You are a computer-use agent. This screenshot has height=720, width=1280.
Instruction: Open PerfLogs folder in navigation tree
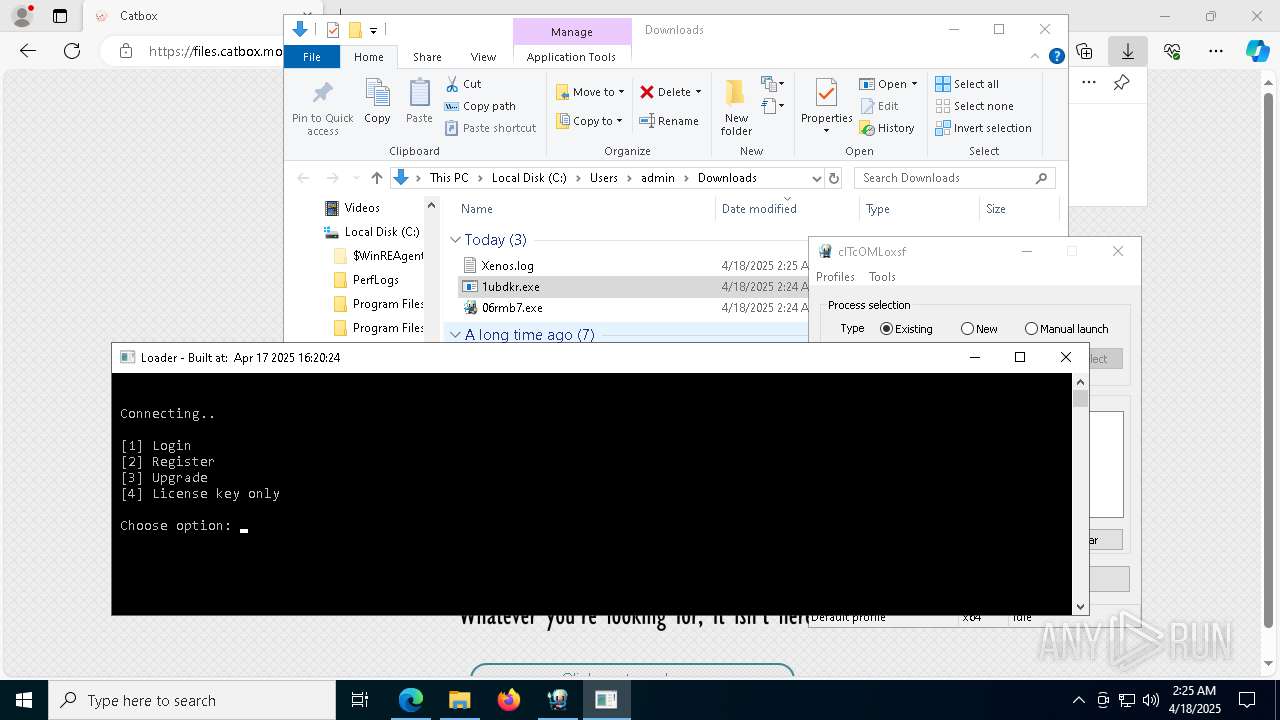click(x=375, y=280)
